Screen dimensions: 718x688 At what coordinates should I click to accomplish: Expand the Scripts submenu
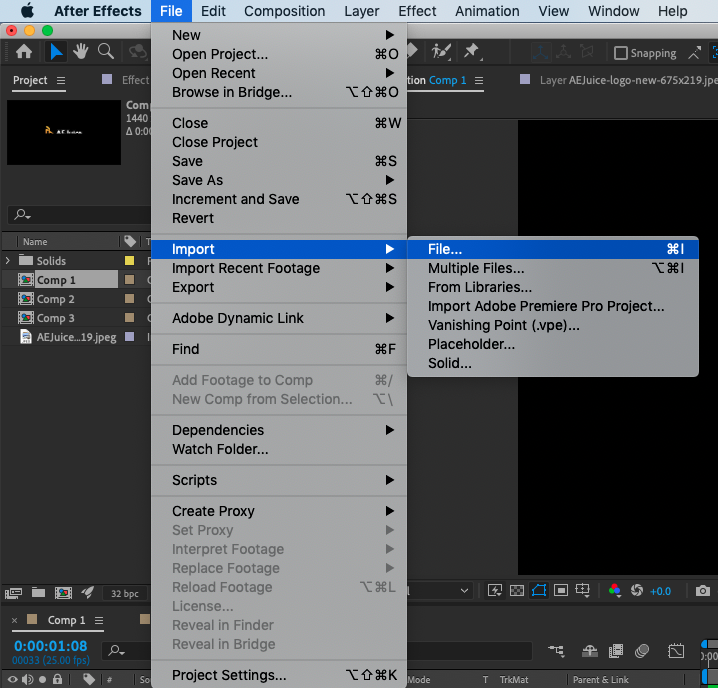pyautogui.click(x=279, y=480)
